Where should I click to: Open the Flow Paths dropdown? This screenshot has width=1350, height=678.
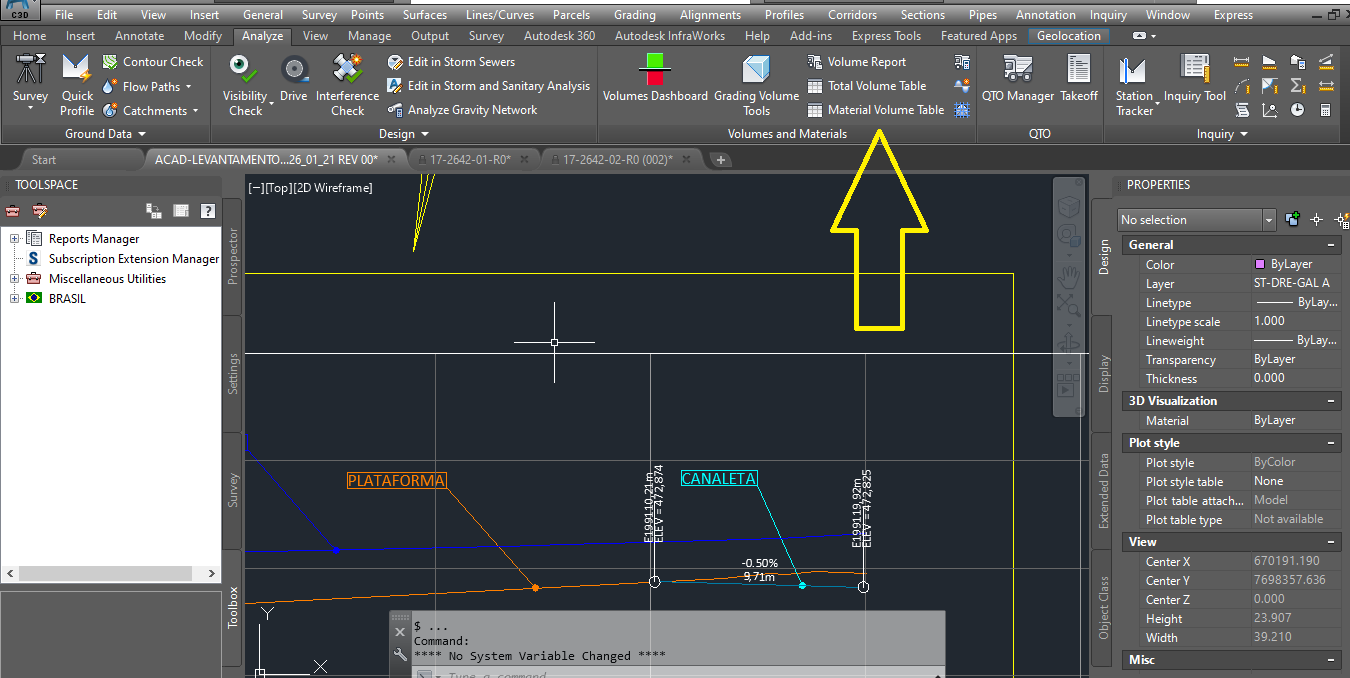click(188, 87)
